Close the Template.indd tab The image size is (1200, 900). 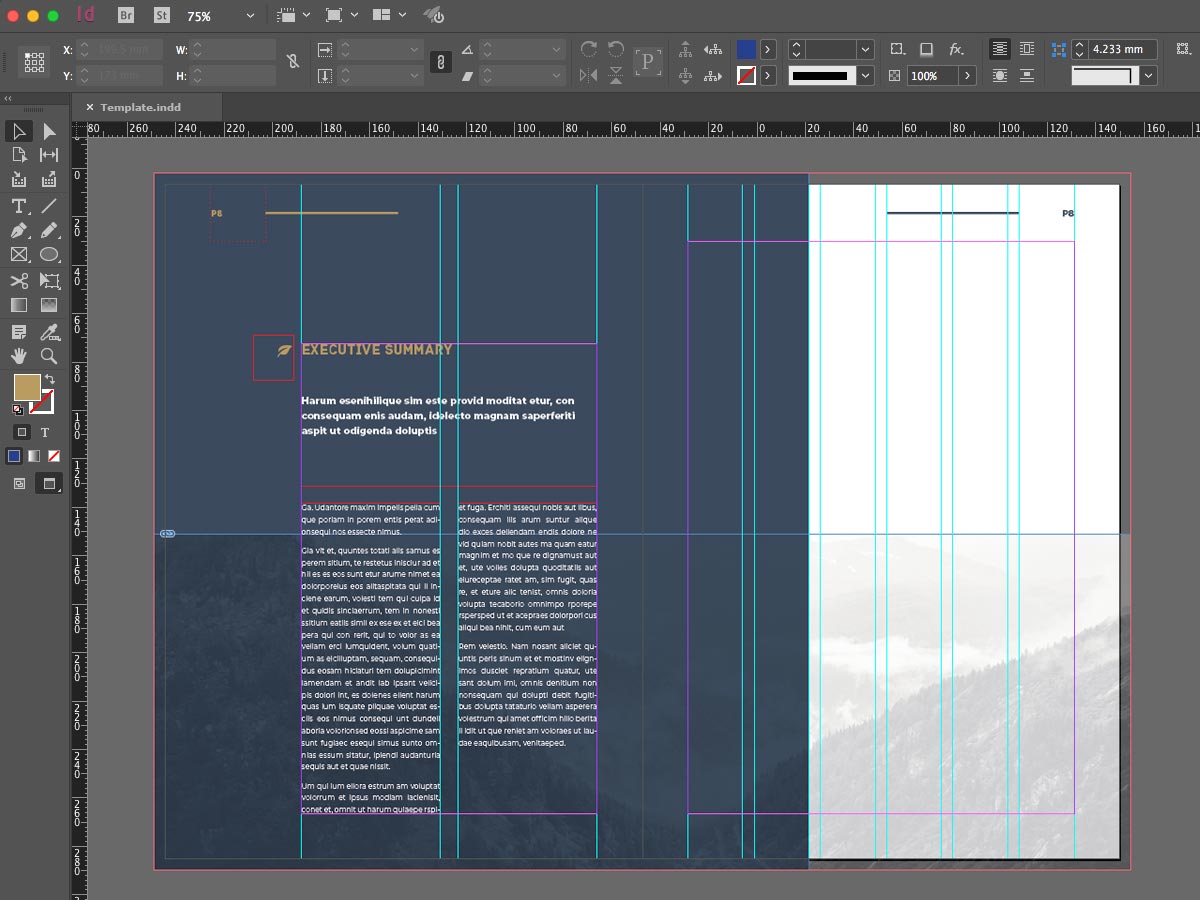(89, 107)
